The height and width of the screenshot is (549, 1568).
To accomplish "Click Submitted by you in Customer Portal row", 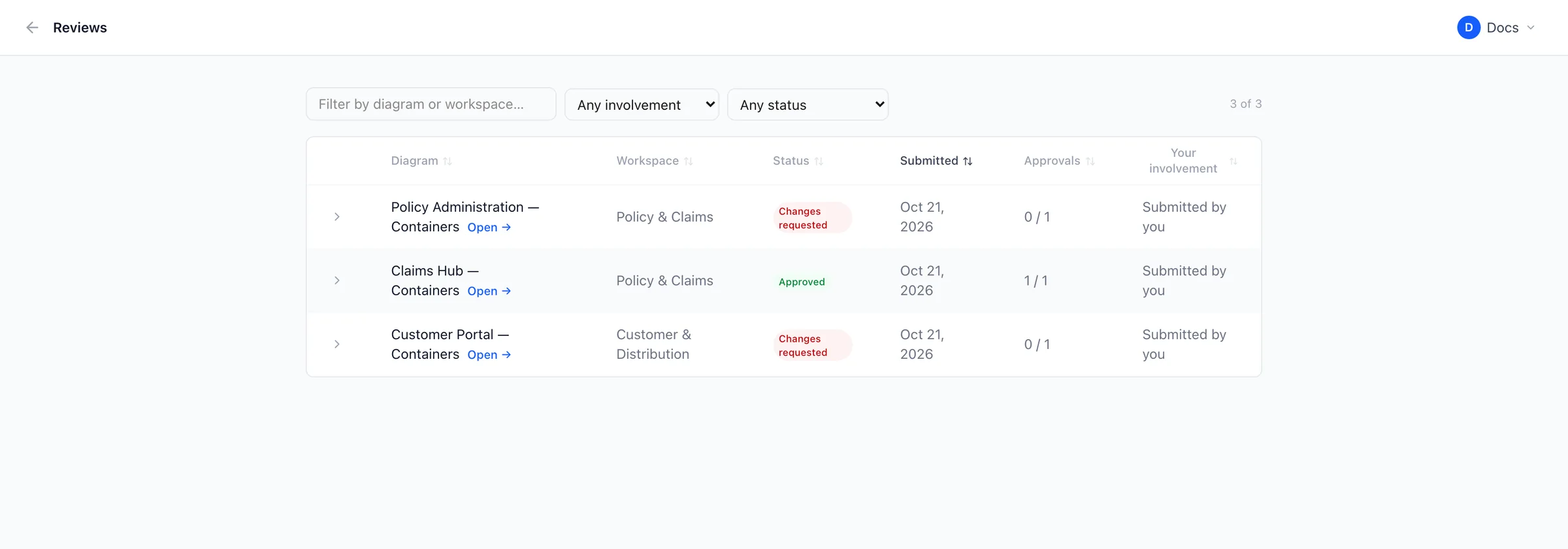I will (x=1184, y=344).
